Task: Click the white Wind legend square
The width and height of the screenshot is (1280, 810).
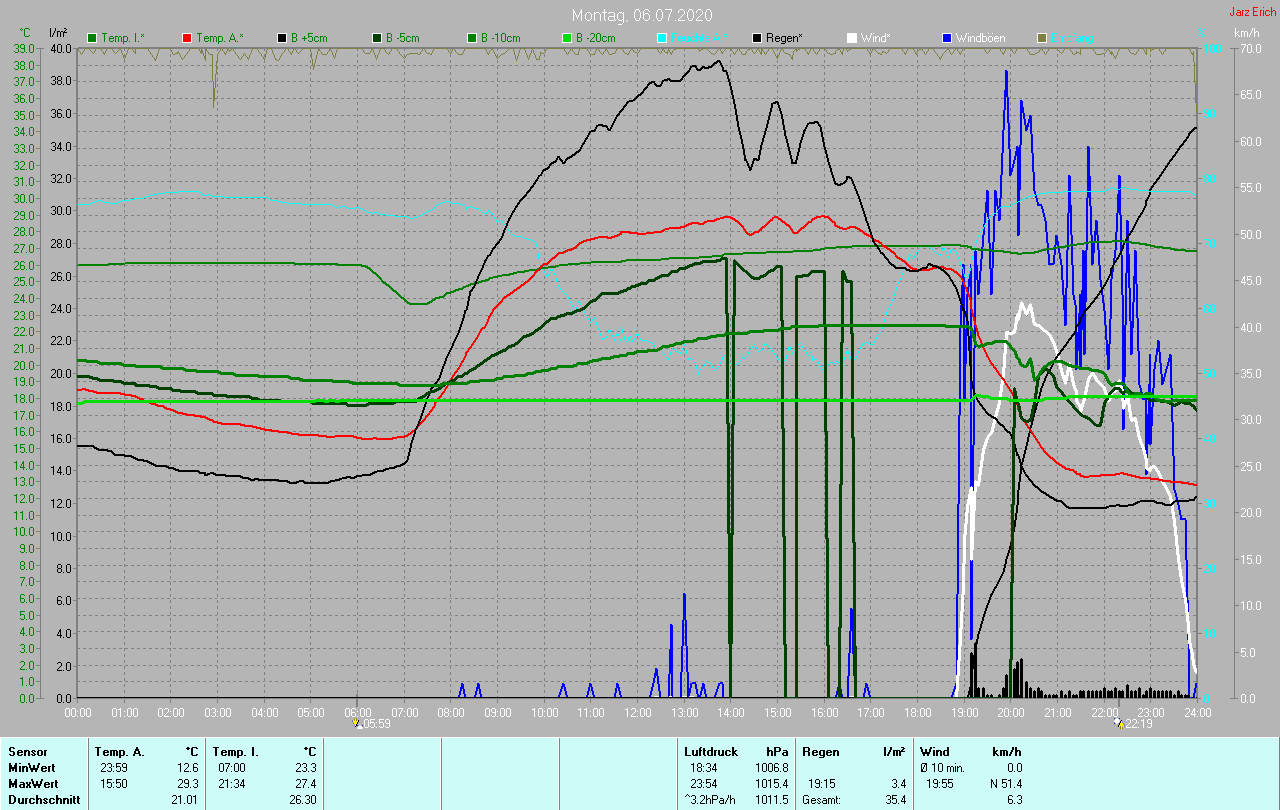Action: point(852,38)
